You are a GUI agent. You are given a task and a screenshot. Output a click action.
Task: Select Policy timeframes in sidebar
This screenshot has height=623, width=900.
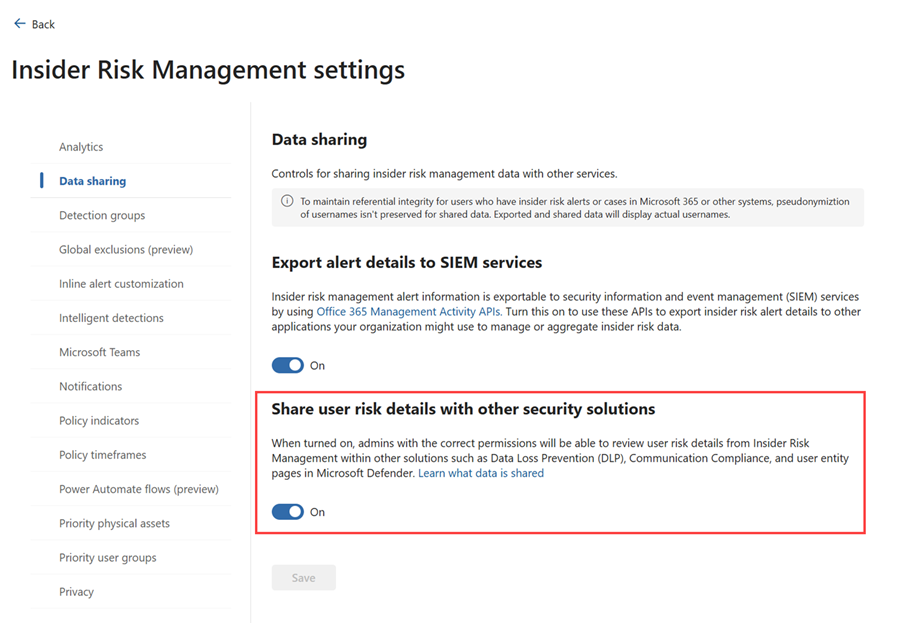tap(102, 455)
